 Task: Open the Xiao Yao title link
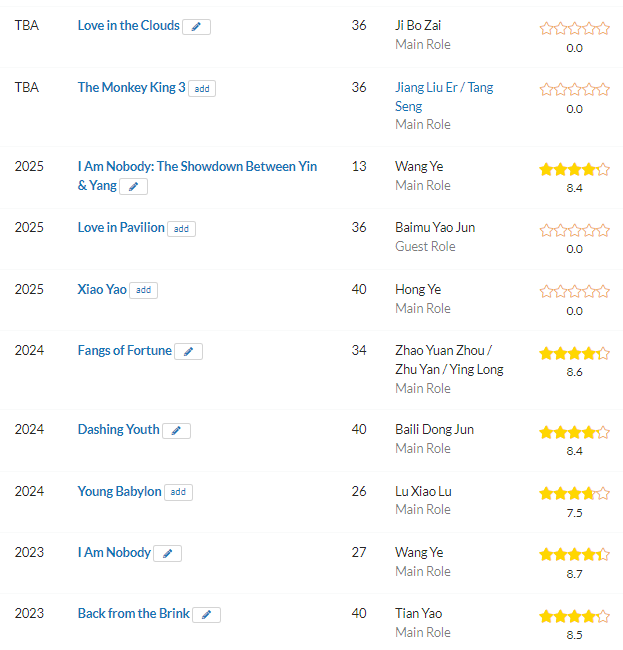click(x=102, y=289)
